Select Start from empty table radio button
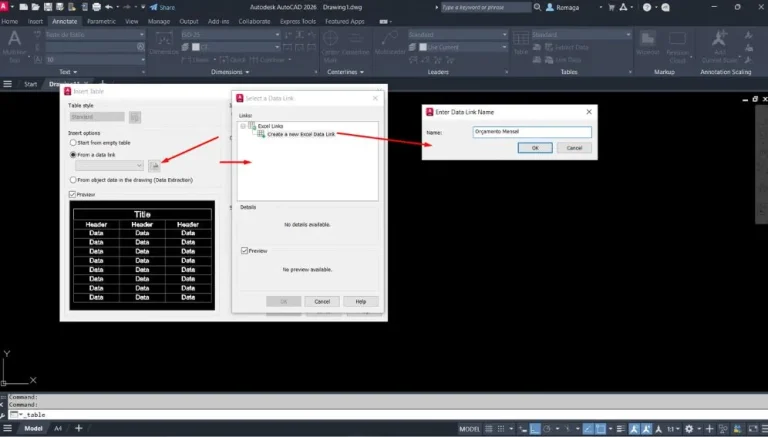 (x=73, y=143)
